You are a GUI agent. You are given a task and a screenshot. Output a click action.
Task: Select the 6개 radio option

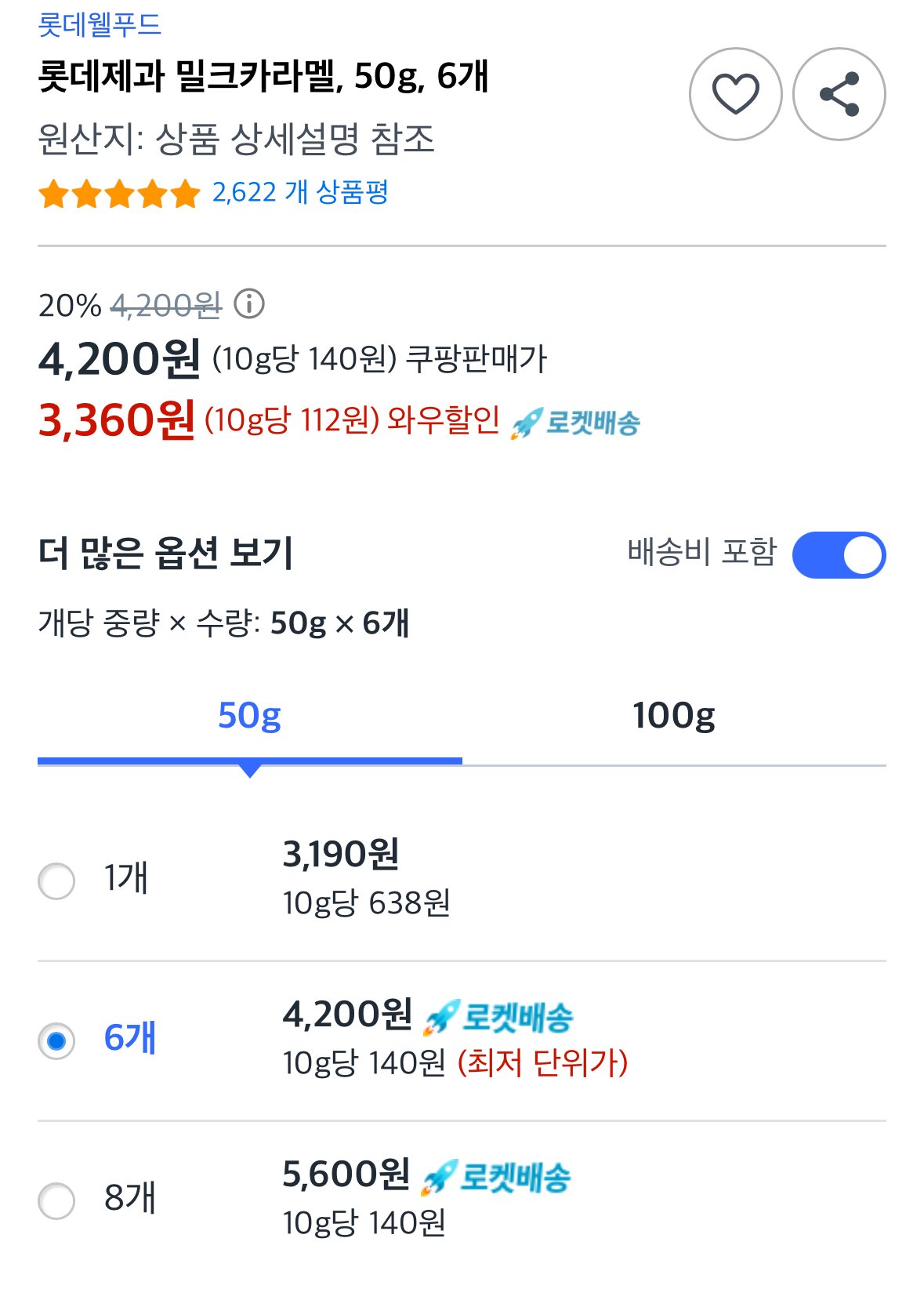[56, 1041]
